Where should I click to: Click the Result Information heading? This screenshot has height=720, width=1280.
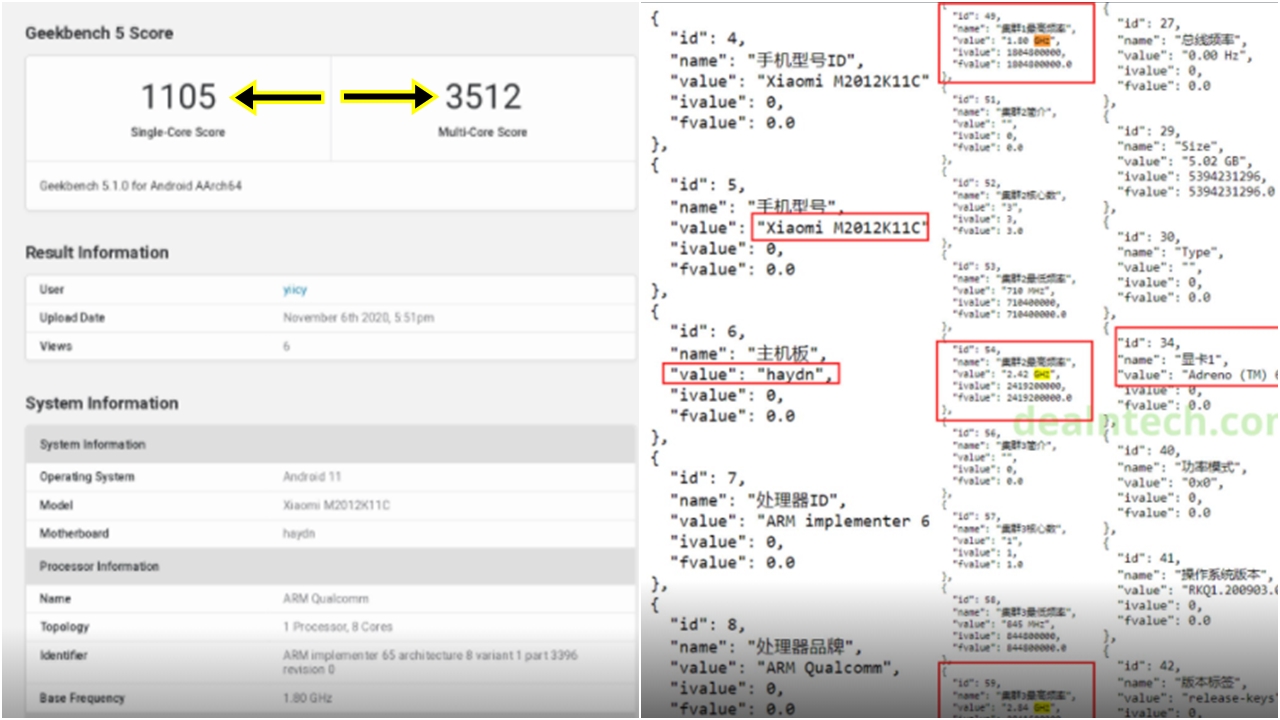pyautogui.click(x=97, y=252)
